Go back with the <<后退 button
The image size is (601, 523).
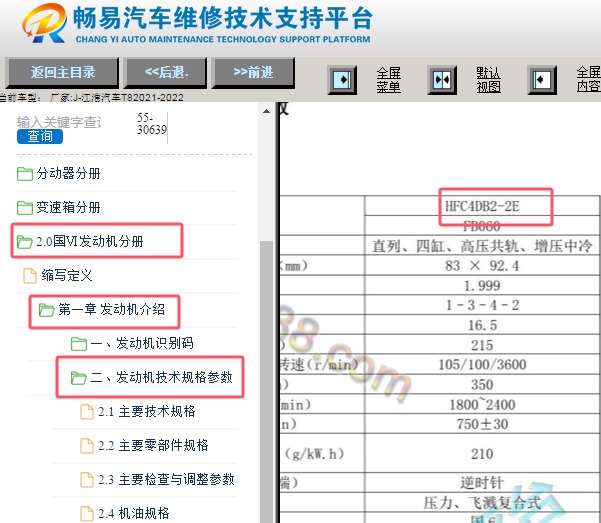pos(165,72)
